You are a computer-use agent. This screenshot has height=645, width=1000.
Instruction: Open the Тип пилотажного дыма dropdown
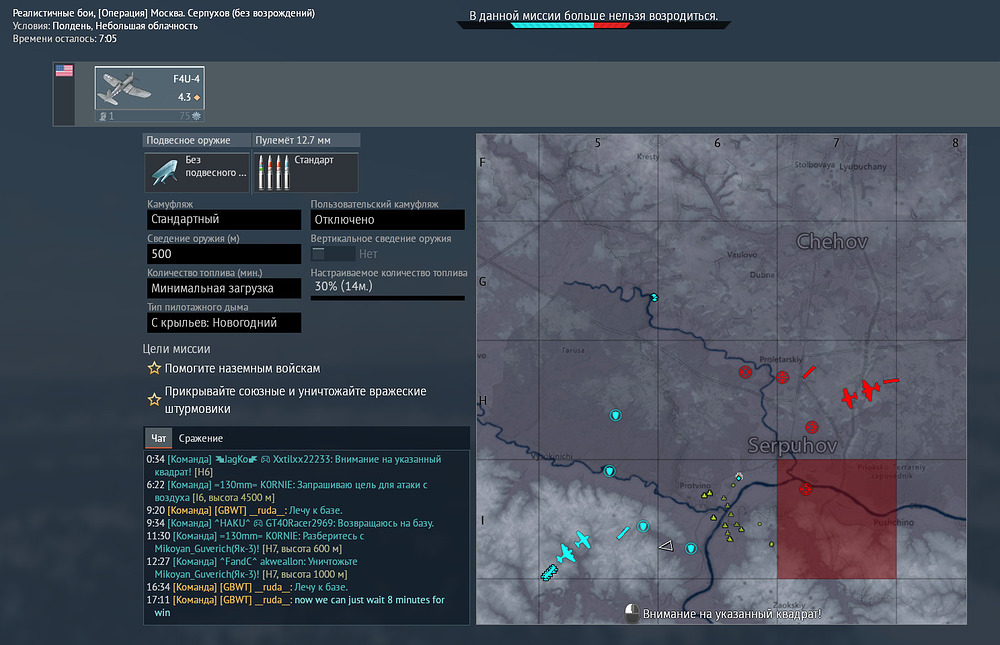224,323
